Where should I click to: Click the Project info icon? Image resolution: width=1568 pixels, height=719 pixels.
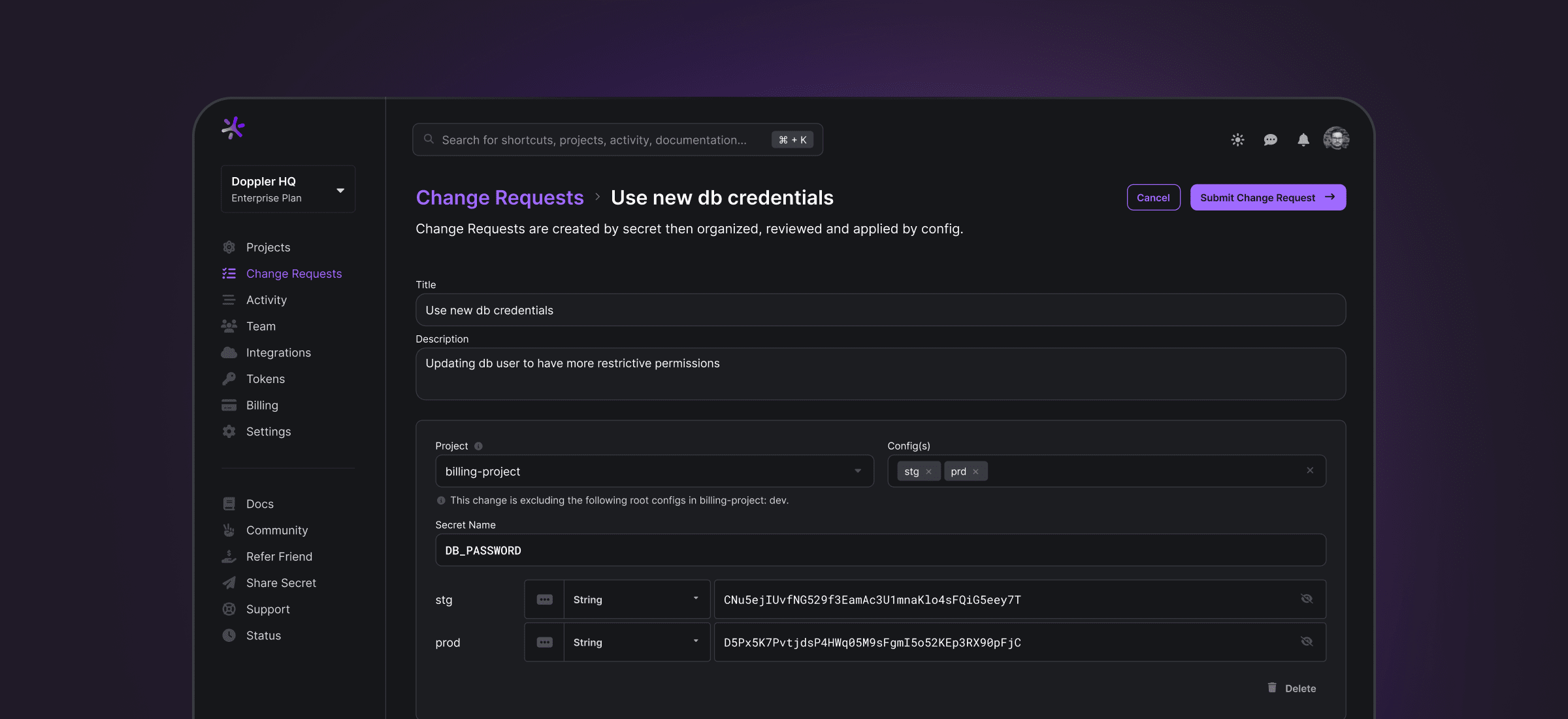[x=478, y=446]
